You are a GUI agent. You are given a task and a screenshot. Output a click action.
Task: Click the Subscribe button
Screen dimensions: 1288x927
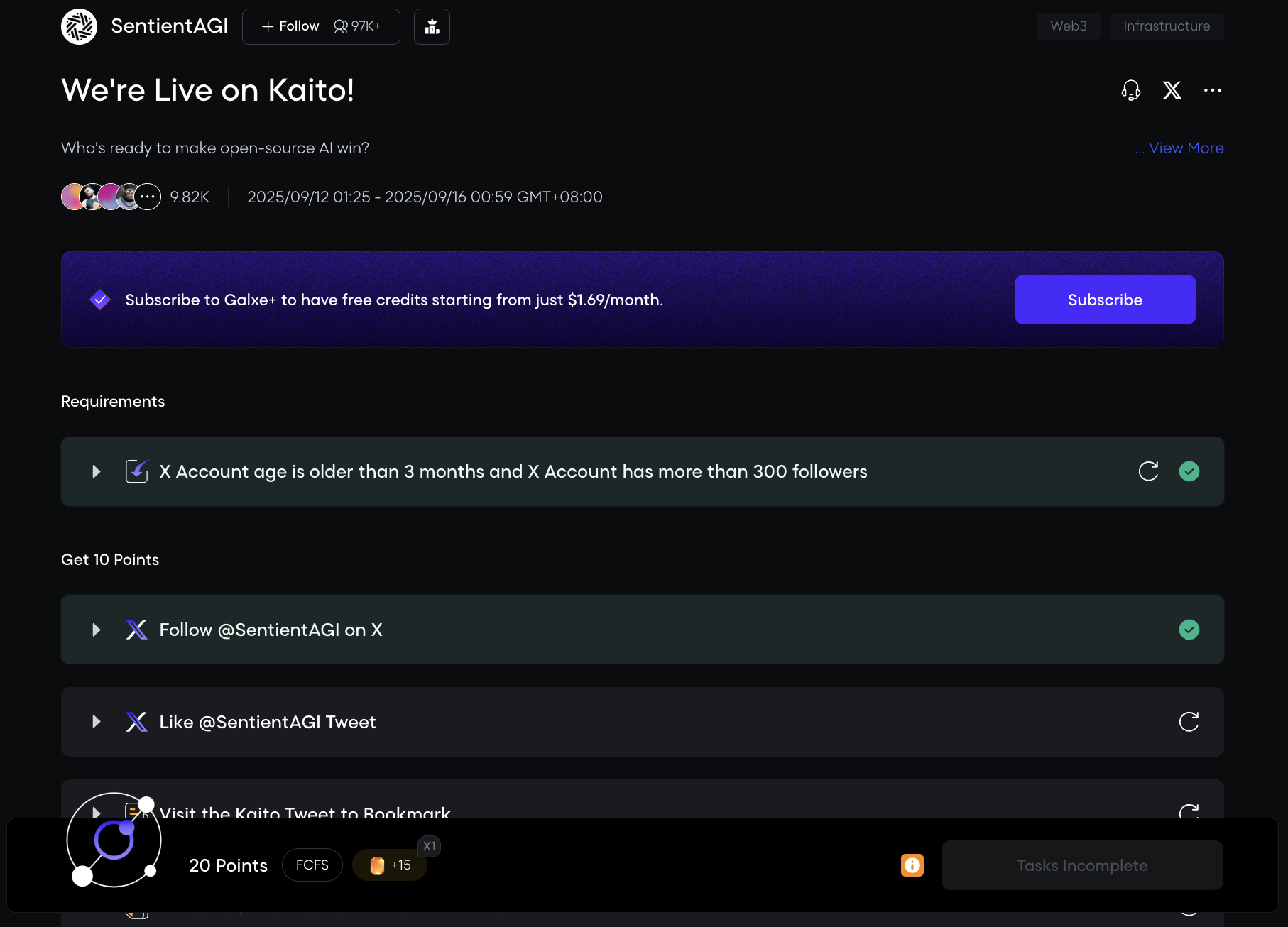tap(1105, 300)
